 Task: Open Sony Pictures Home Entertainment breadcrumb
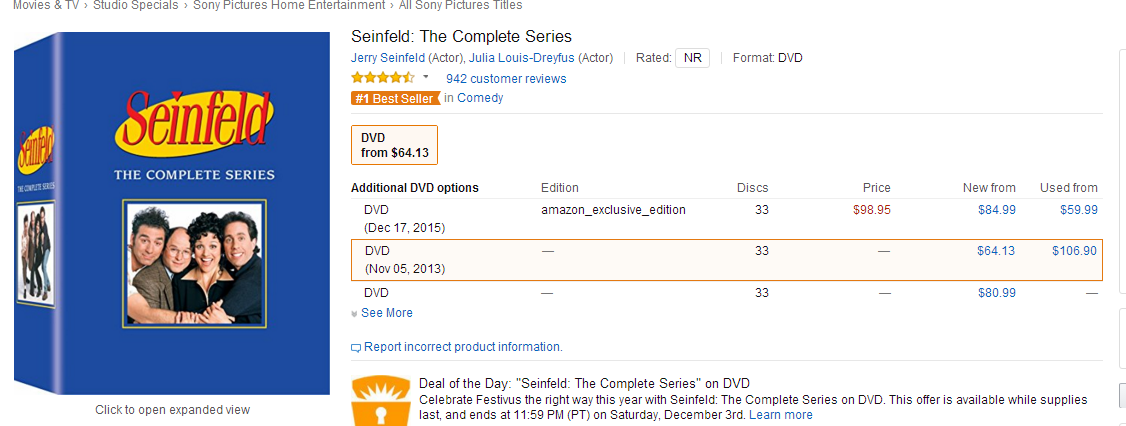[289, 5]
